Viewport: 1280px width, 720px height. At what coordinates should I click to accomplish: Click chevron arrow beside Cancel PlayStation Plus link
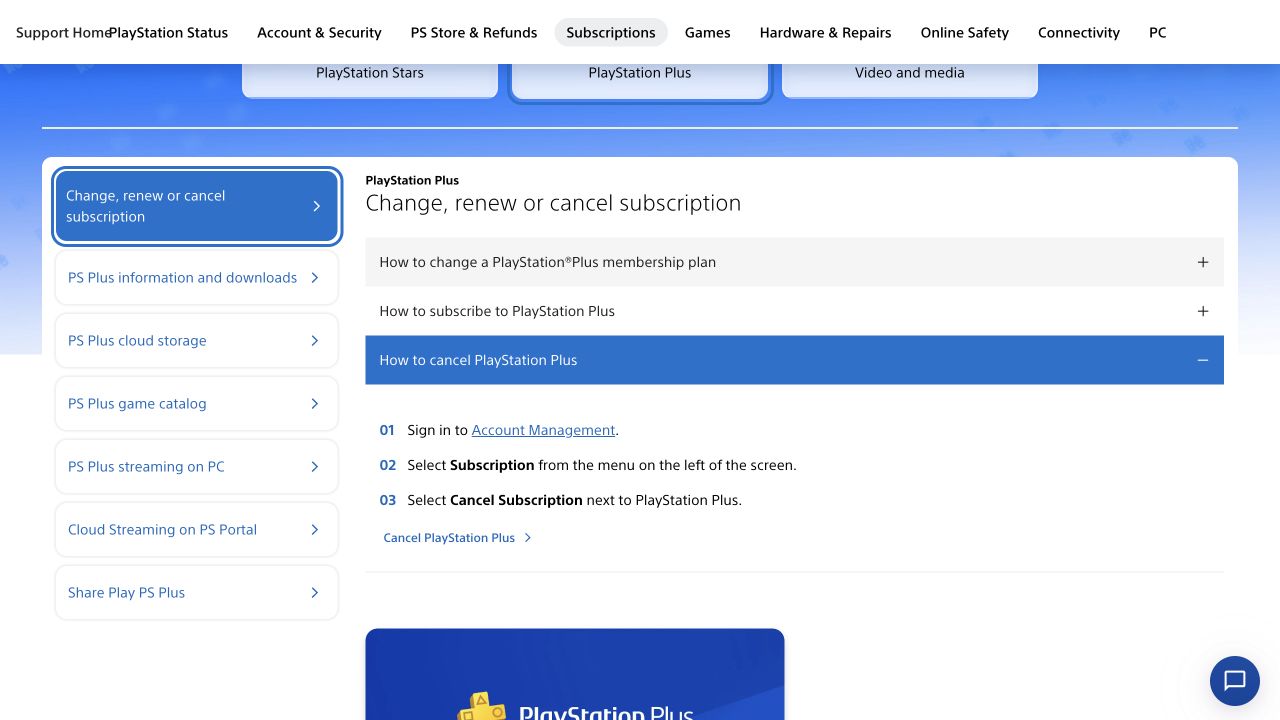tap(528, 538)
